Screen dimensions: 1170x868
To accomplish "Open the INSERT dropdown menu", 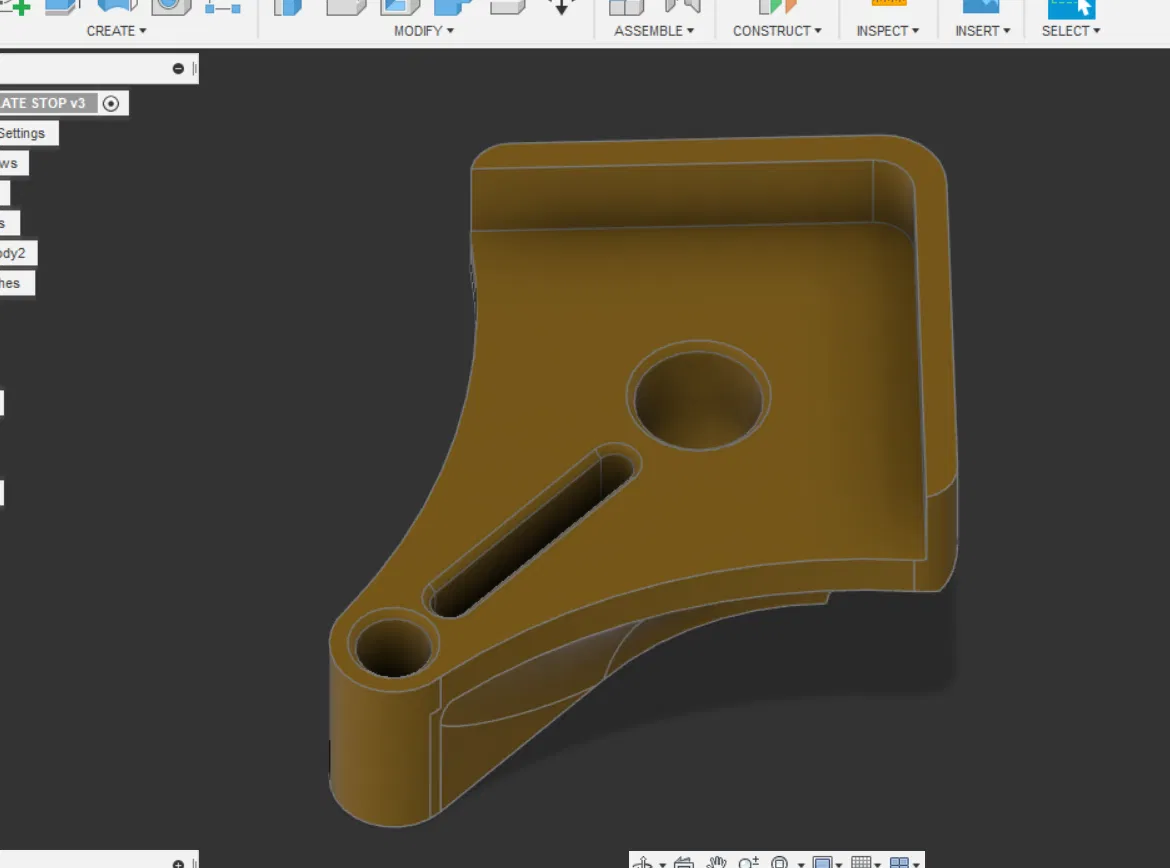I will tap(982, 31).
